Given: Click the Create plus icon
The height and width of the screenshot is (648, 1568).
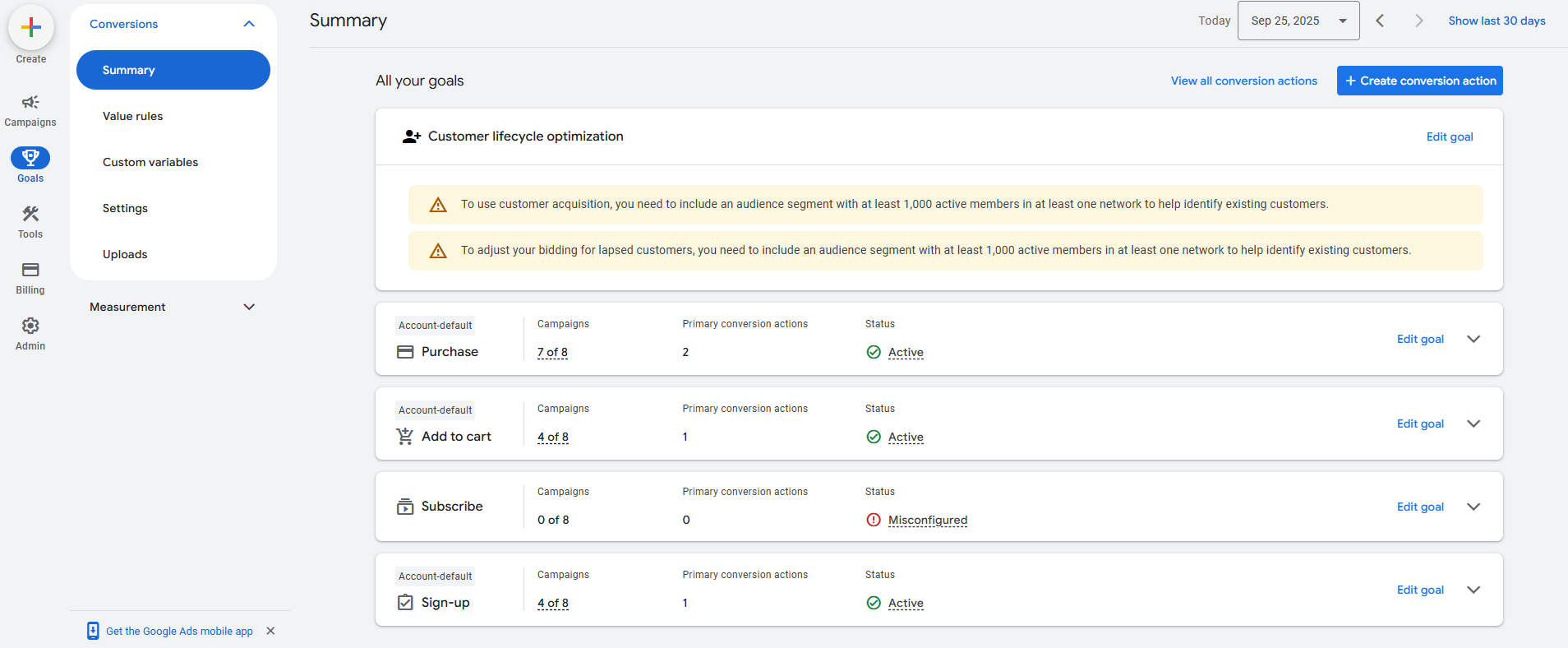Looking at the screenshot, I should [31, 27].
